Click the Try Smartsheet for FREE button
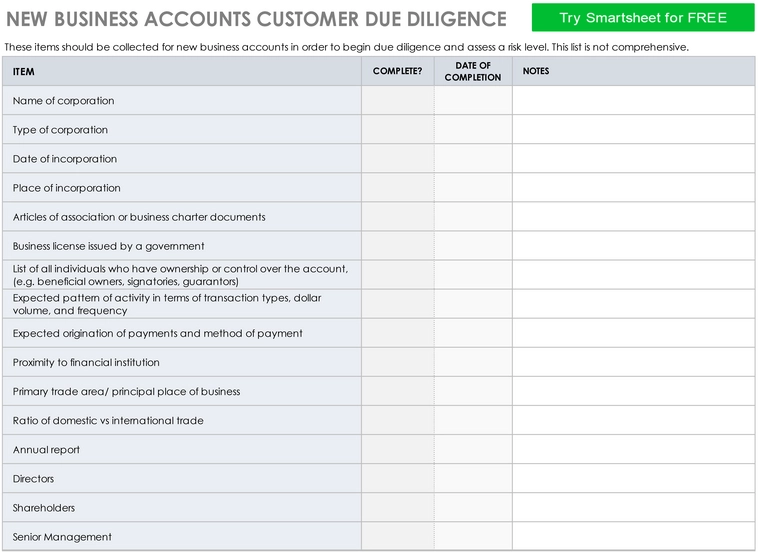Viewport: 758px width, 553px height. tap(643, 18)
